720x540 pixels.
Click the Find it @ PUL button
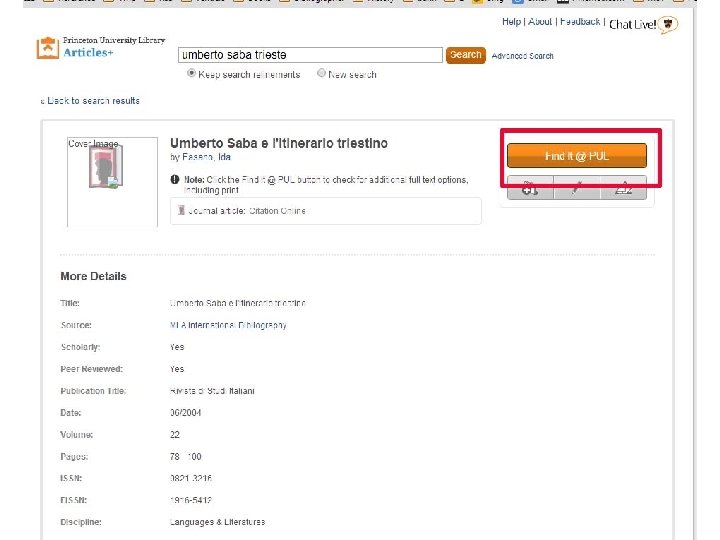[577, 156]
